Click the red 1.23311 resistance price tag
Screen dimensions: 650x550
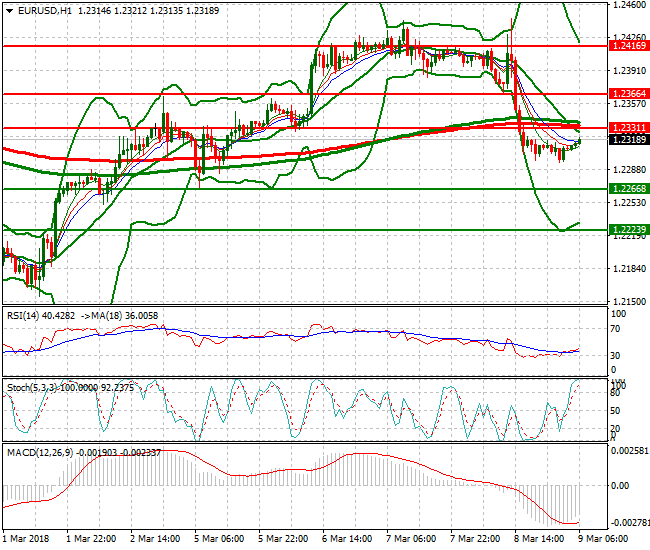(x=630, y=128)
